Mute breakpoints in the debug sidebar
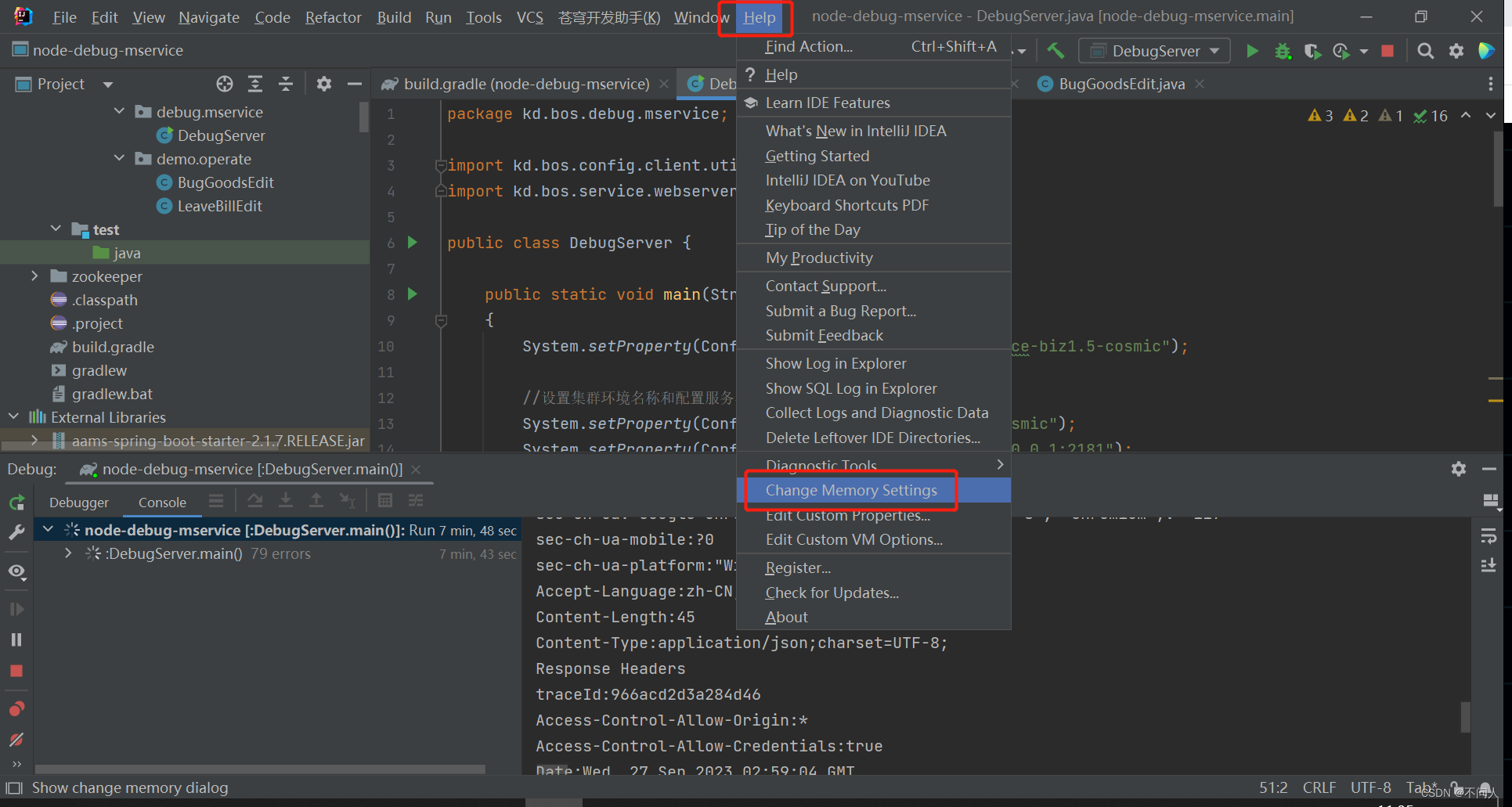This screenshot has width=1512, height=807. 16,740
